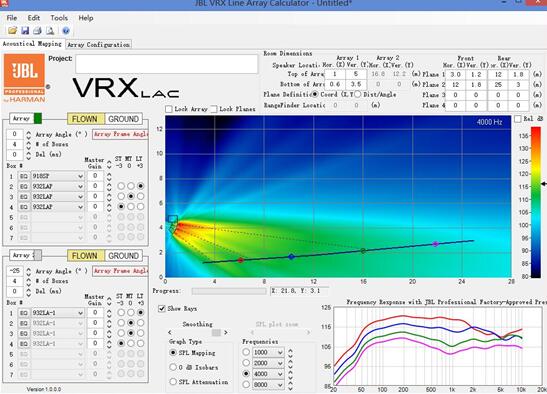Click the JBL Professional logo
This screenshot has height=394, width=547.
(x=24, y=78)
